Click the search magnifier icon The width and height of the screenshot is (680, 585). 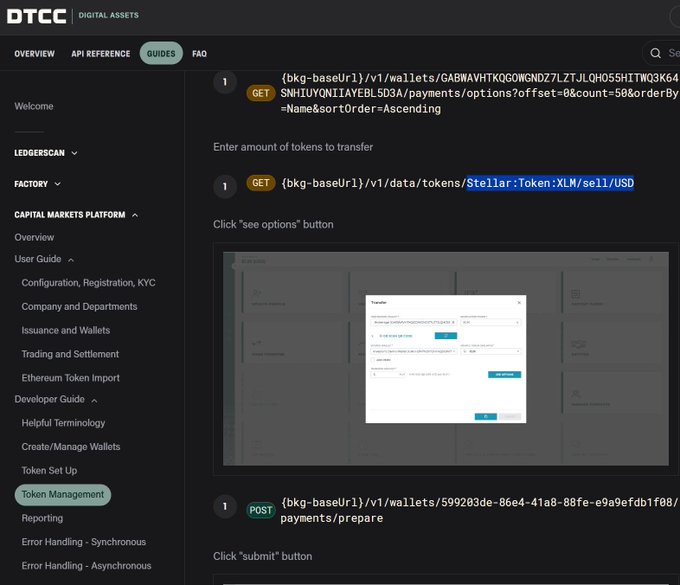[x=655, y=53]
